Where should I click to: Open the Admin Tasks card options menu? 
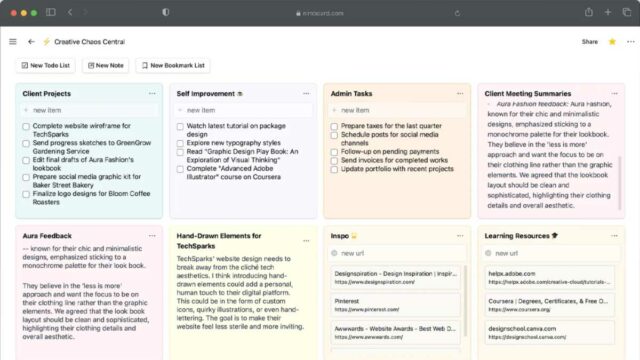(460, 93)
